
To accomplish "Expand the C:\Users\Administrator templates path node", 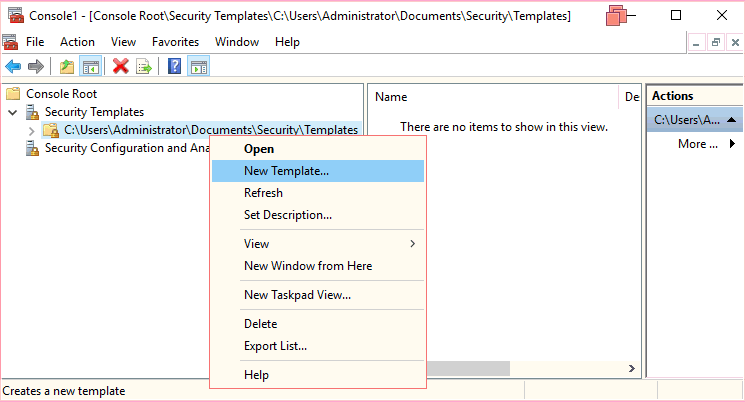I will point(31,130).
